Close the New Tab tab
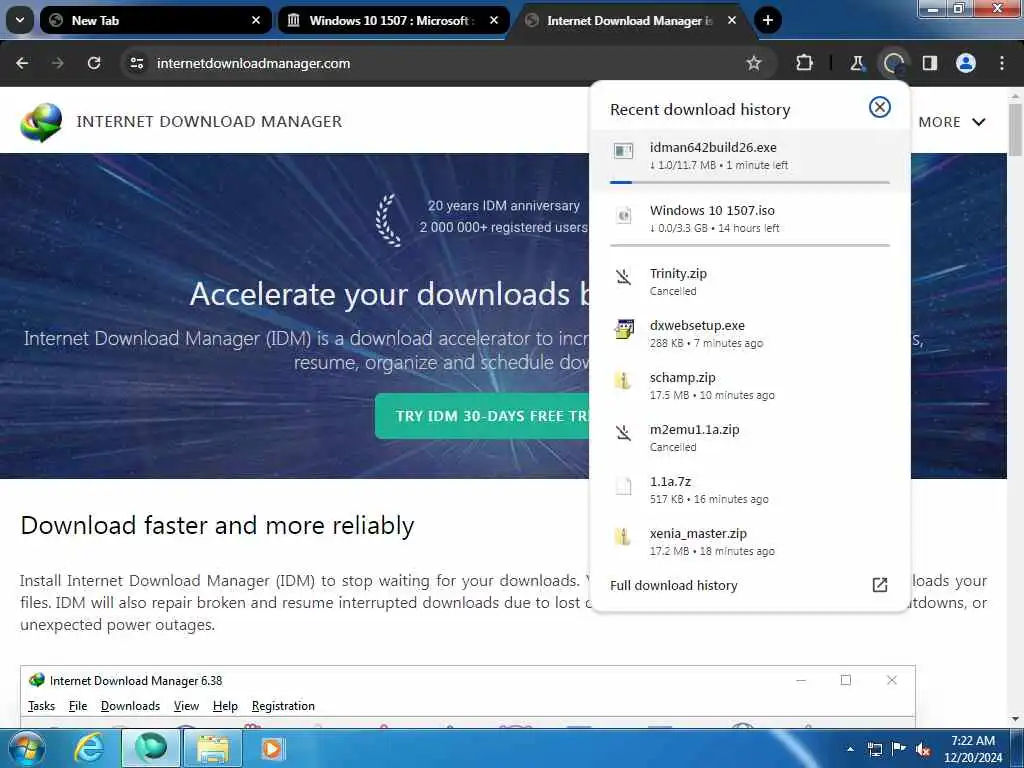Image resolution: width=1024 pixels, height=768 pixels. click(256, 20)
